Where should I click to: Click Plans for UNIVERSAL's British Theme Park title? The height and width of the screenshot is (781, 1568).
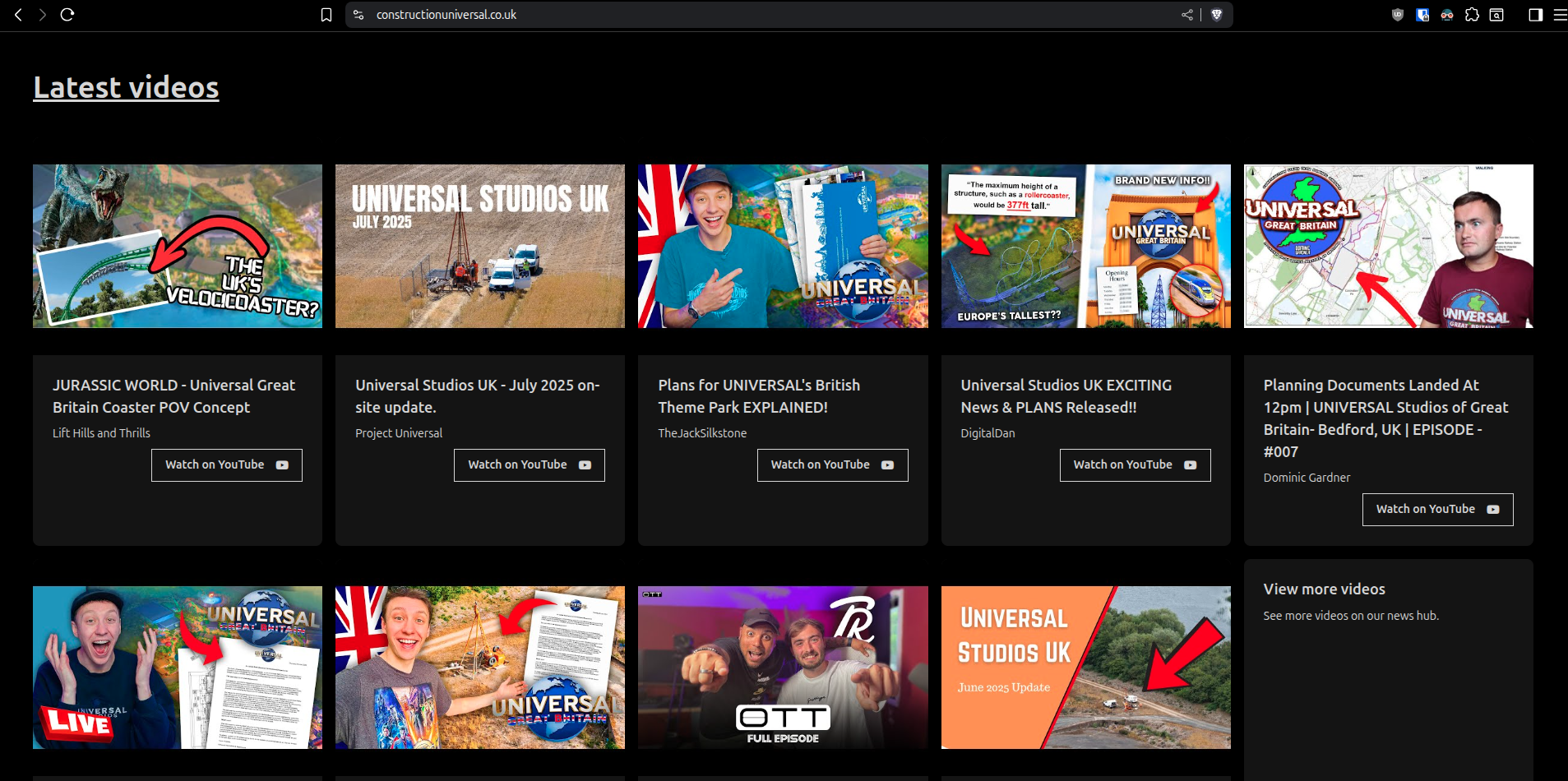(759, 396)
